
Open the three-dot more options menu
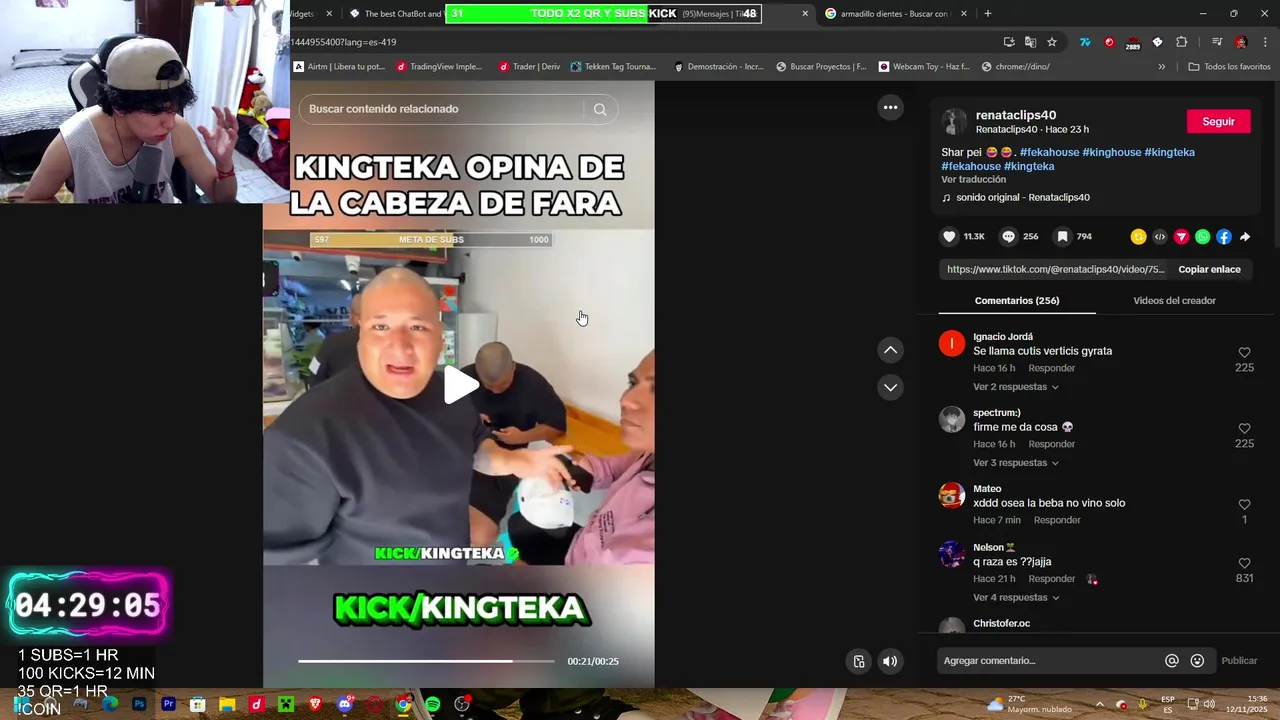click(x=890, y=107)
